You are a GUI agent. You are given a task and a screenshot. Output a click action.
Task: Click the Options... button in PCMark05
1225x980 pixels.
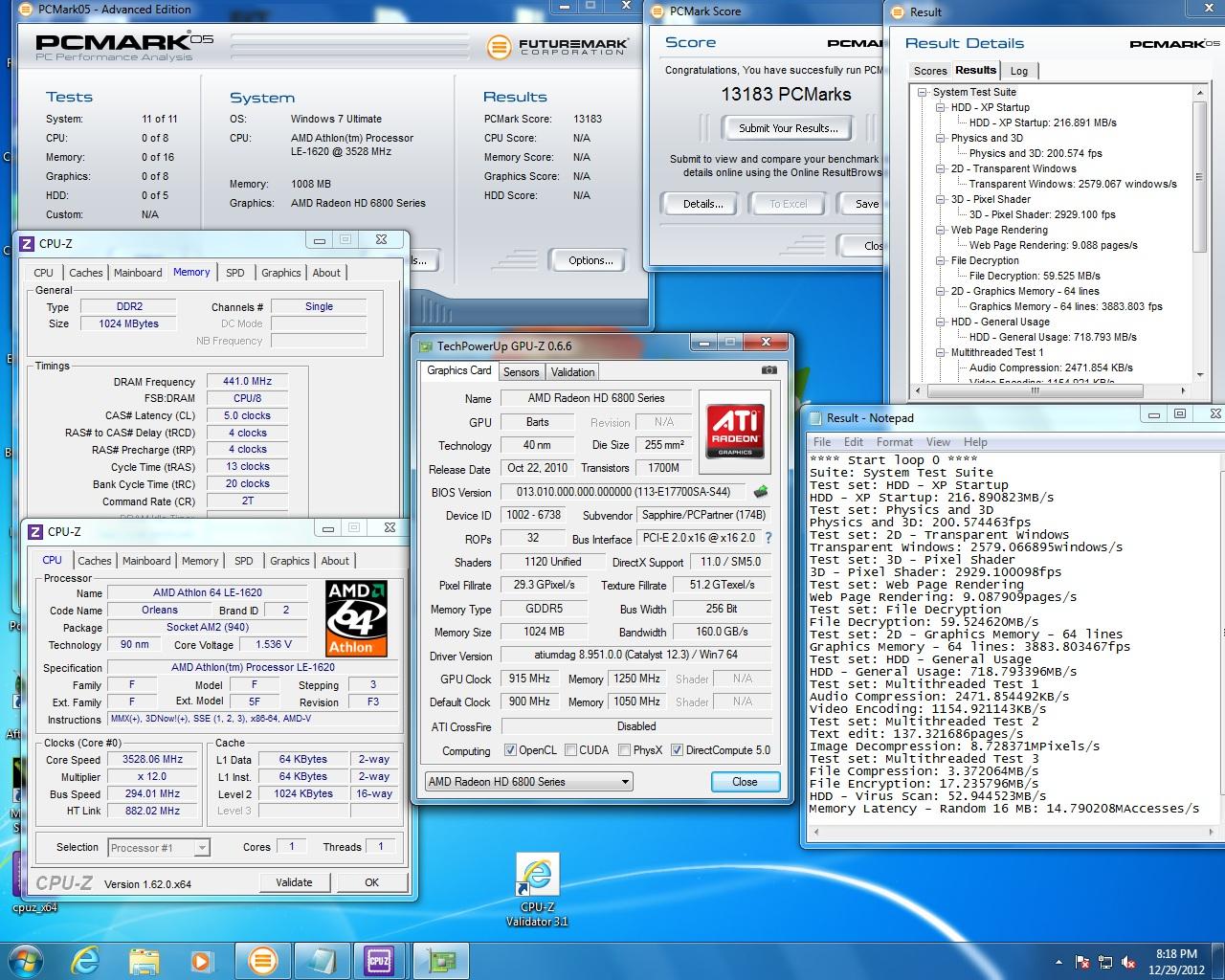pyautogui.click(x=590, y=260)
